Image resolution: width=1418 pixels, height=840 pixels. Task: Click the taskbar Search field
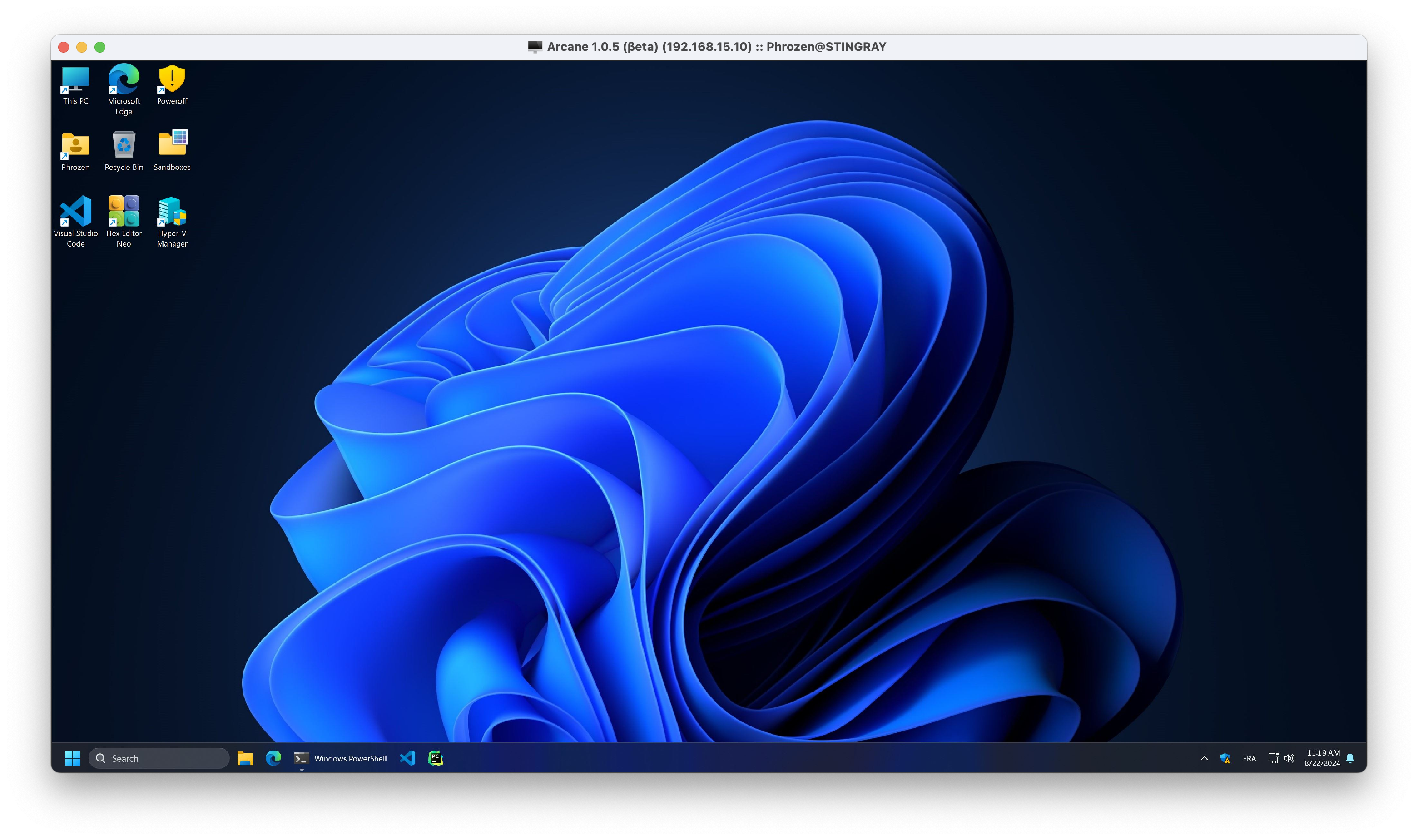[159, 758]
